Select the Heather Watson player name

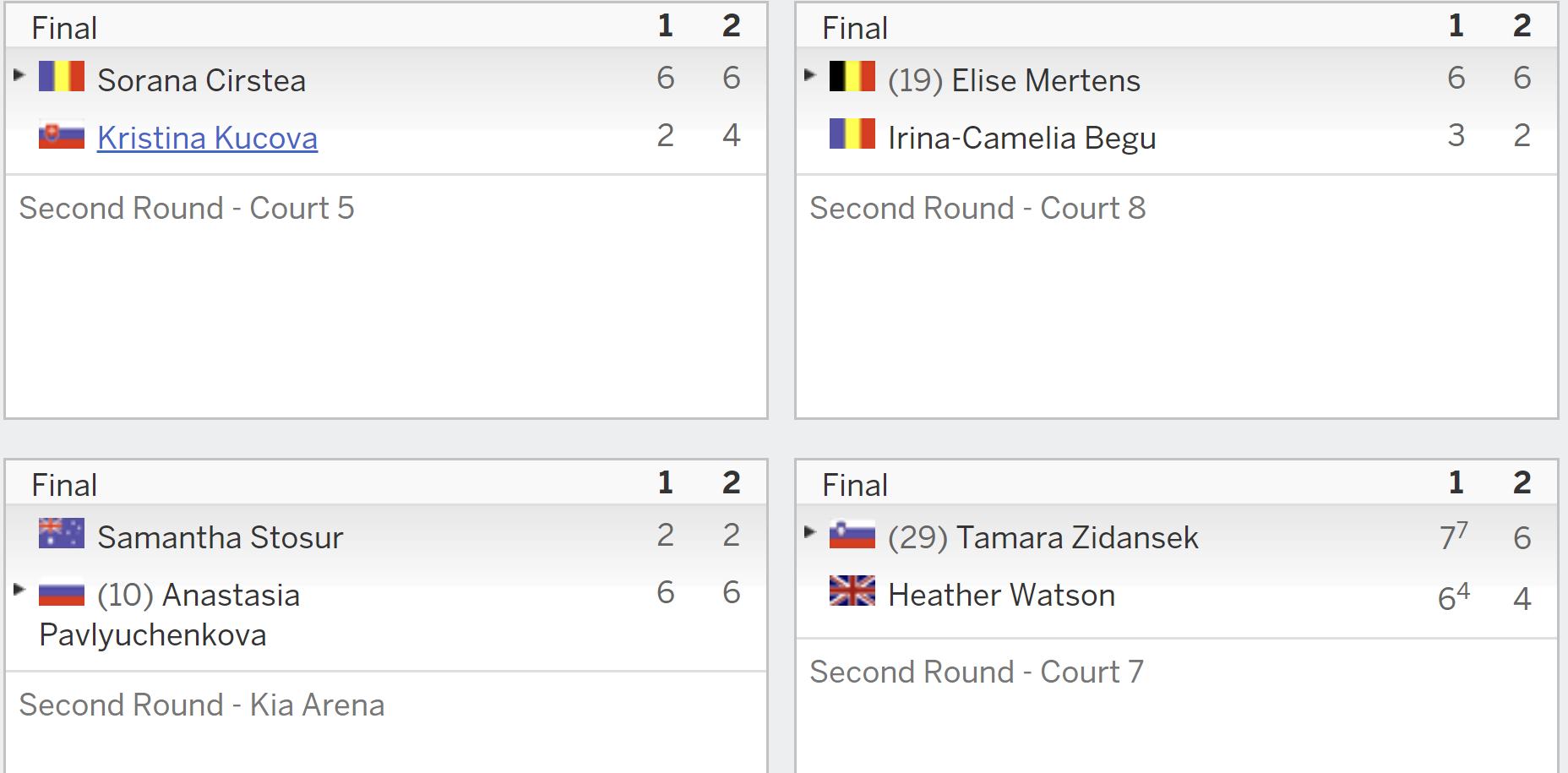click(x=1002, y=595)
